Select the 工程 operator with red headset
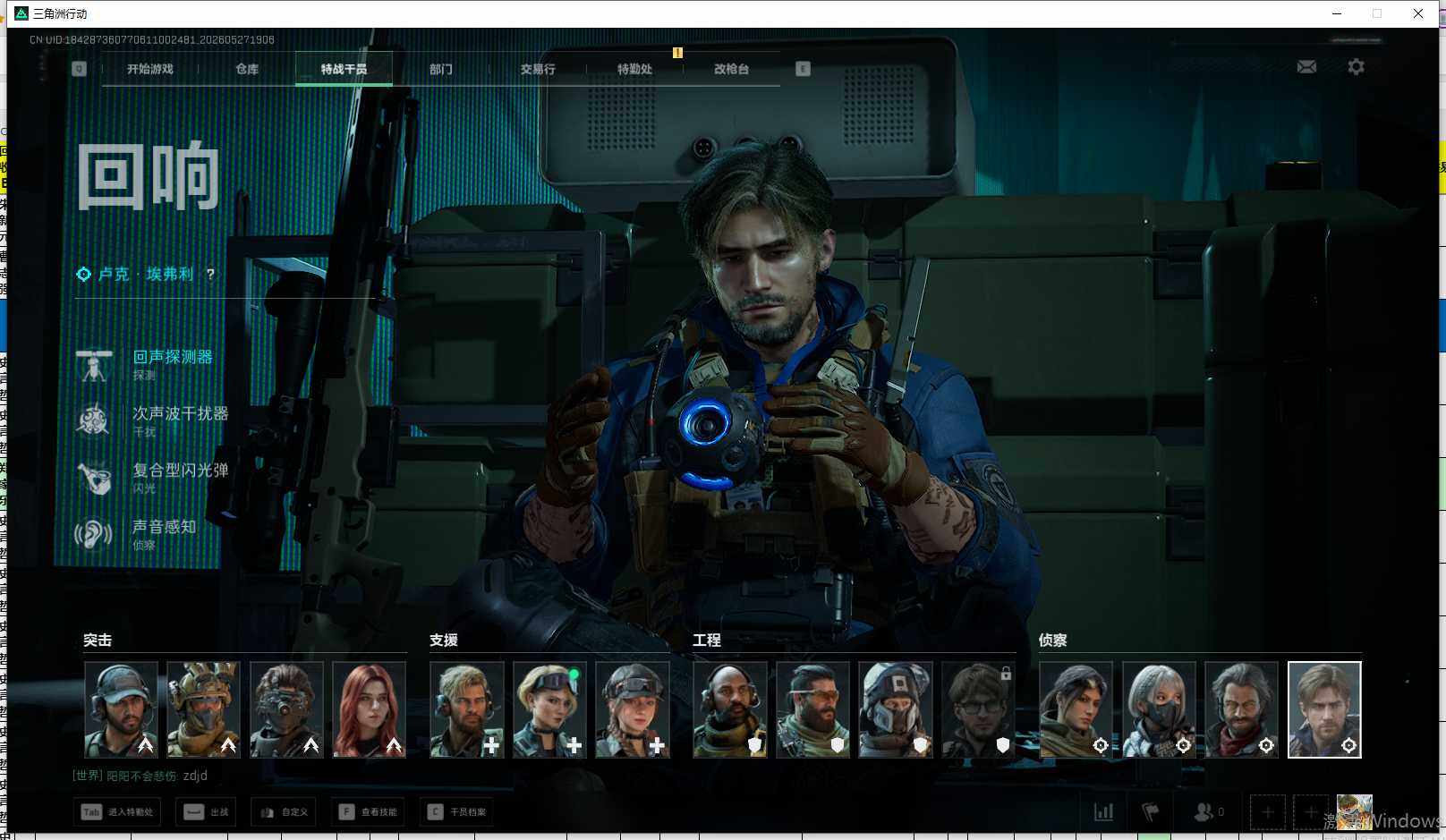The image size is (1446, 840). click(730, 709)
